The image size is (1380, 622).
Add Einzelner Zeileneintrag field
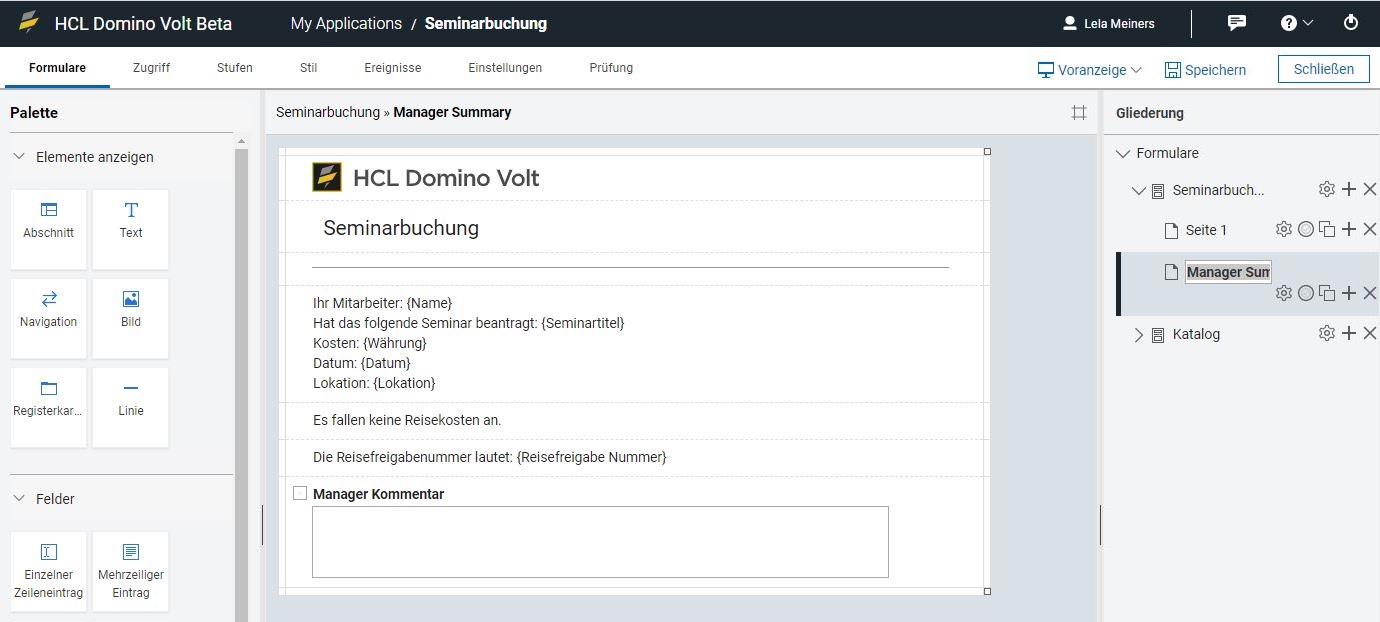[x=49, y=571]
